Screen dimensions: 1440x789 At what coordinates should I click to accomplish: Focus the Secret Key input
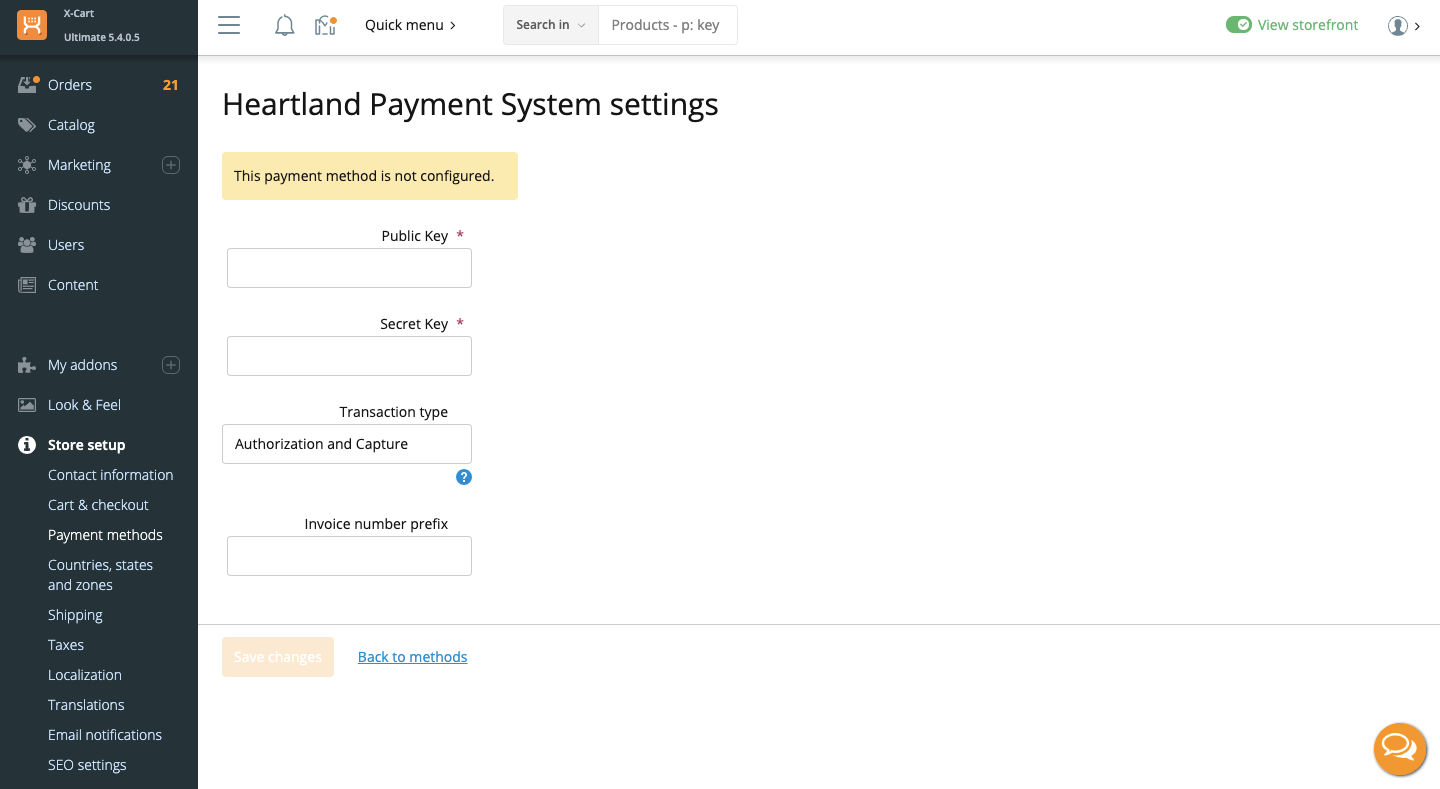(349, 356)
